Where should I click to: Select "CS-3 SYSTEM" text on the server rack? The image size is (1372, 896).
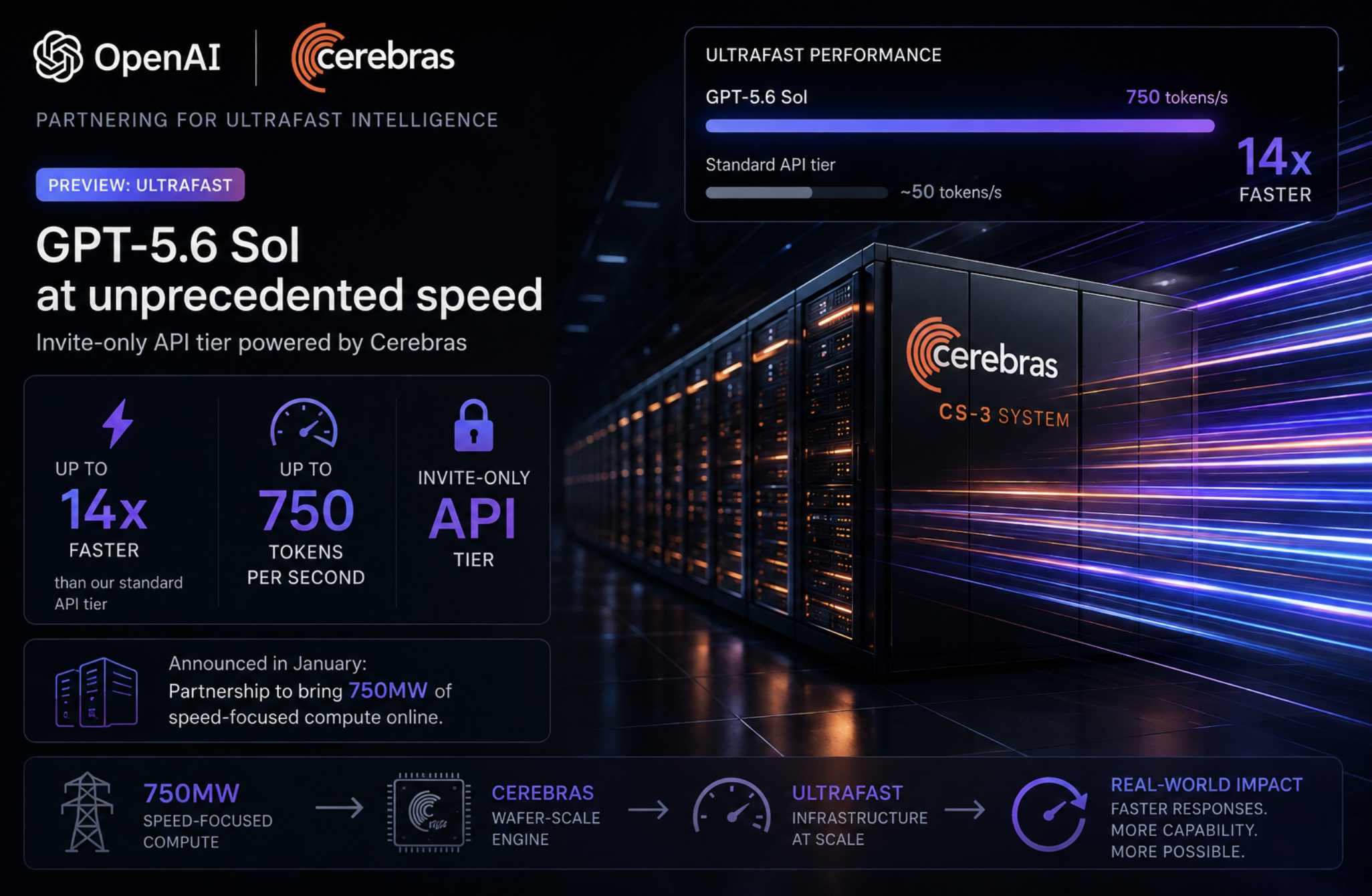coord(1004,416)
